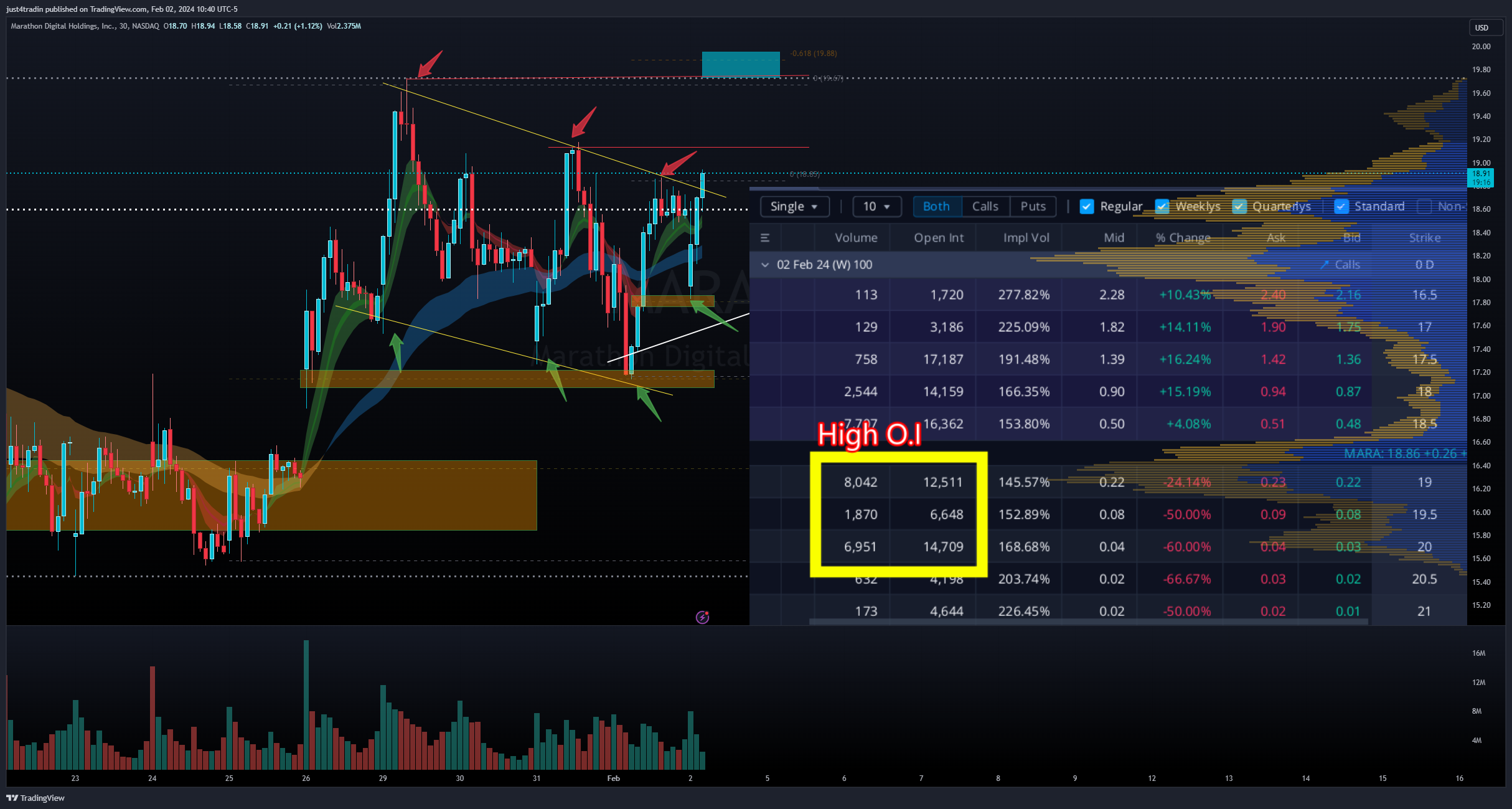Image resolution: width=1512 pixels, height=809 pixels.
Task: Click the 0 D days label
Action: pos(1424,265)
